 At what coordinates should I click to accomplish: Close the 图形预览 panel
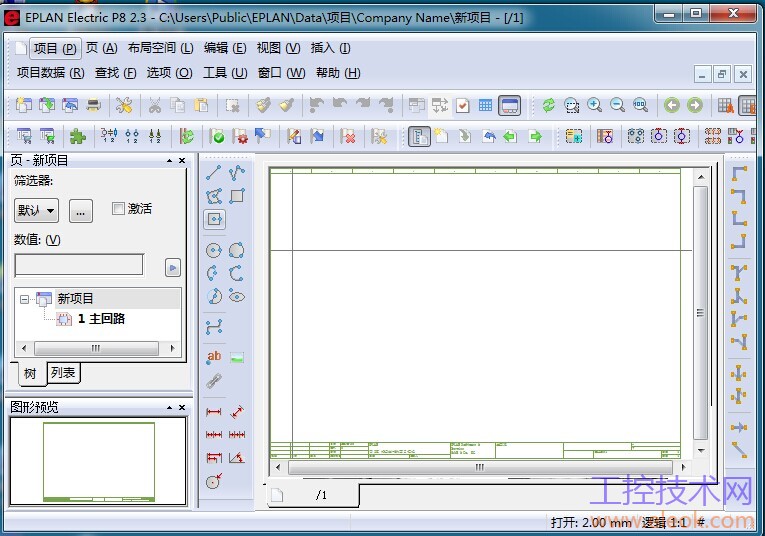pos(182,407)
